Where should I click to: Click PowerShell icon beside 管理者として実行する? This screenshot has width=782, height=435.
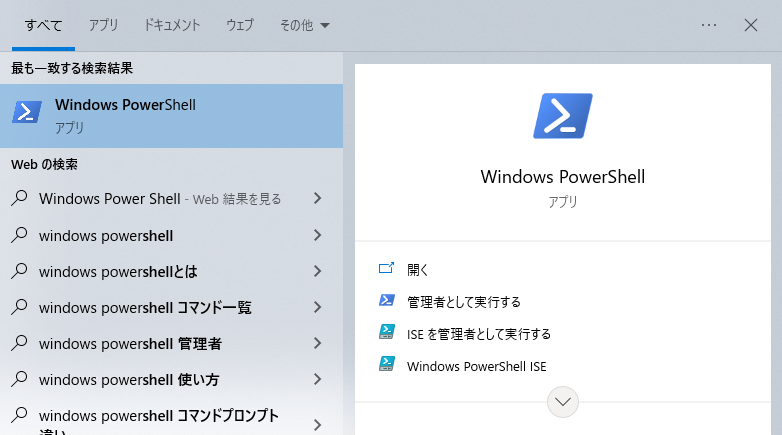pos(387,300)
